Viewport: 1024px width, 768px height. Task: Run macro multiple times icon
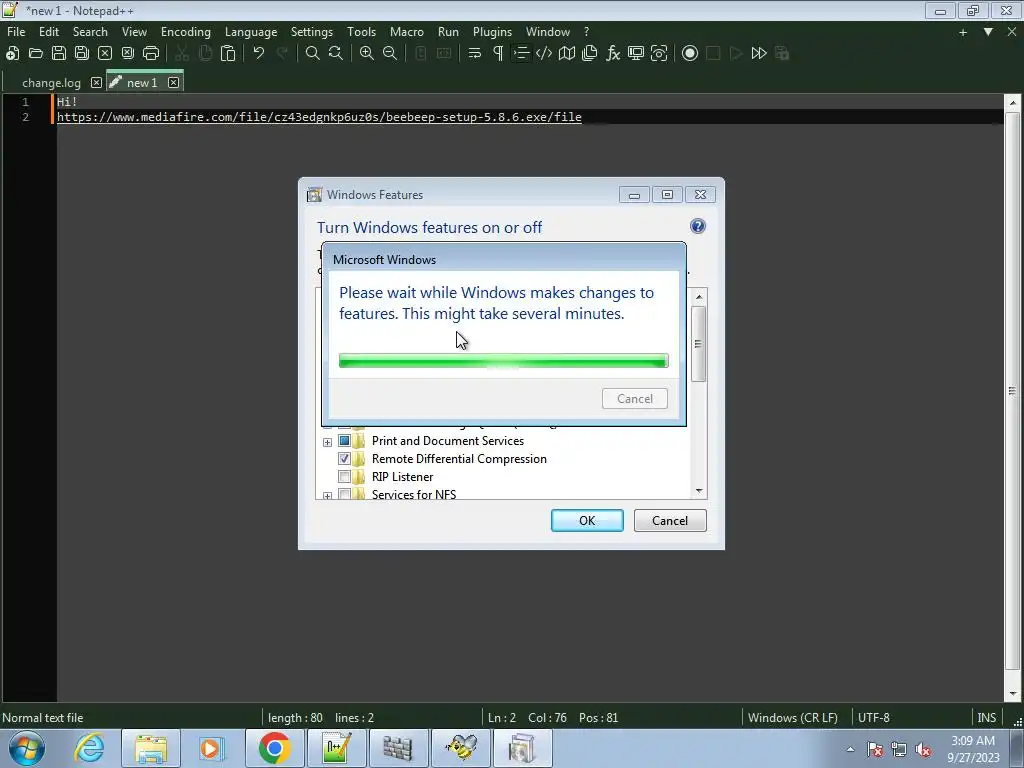click(759, 54)
